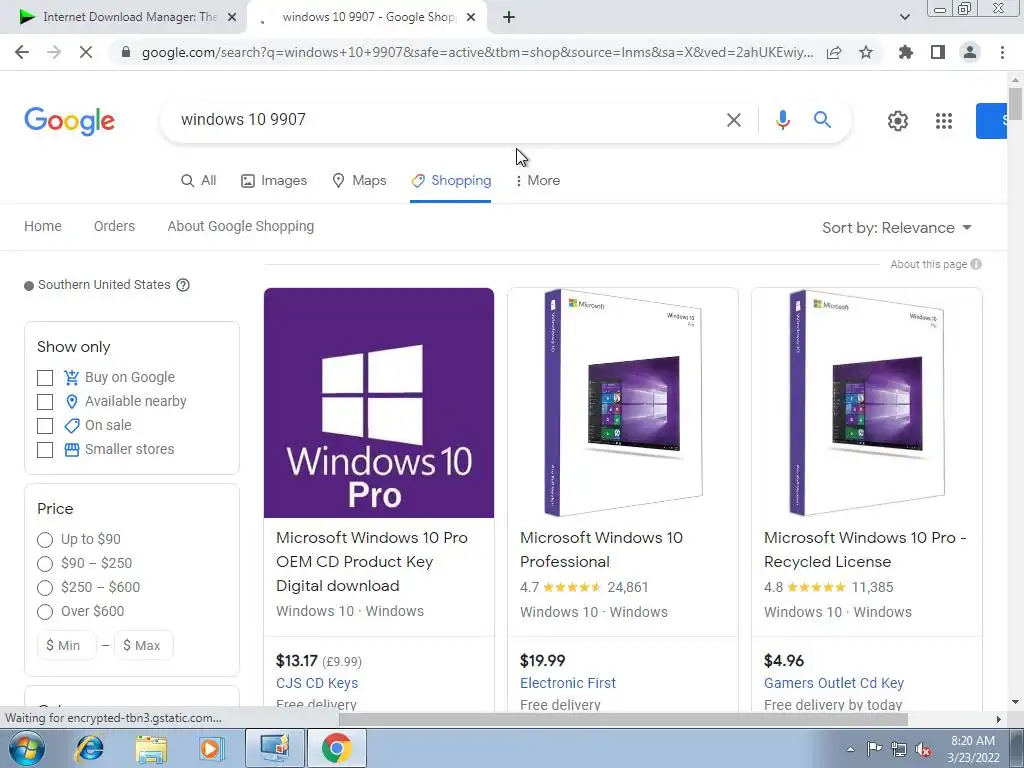Open the volume icon in system tray
The height and width of the screenshot is (768, 1024).
[x=924, y=750]
